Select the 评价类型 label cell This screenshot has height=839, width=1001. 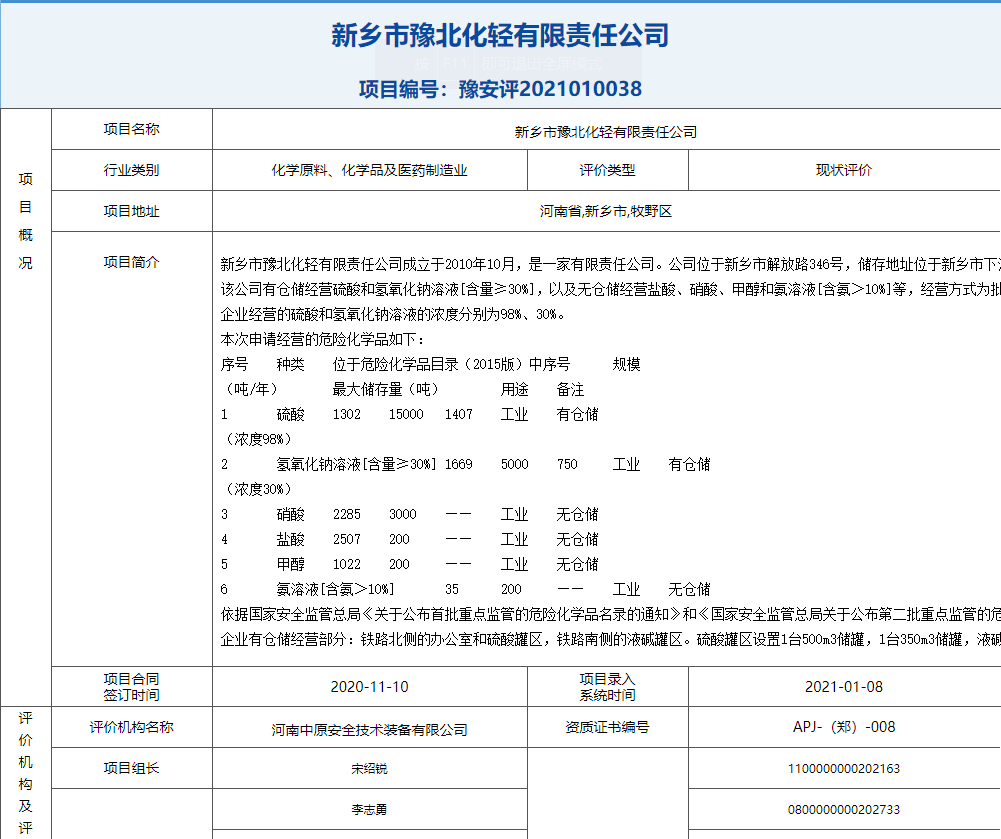point(607,170)
